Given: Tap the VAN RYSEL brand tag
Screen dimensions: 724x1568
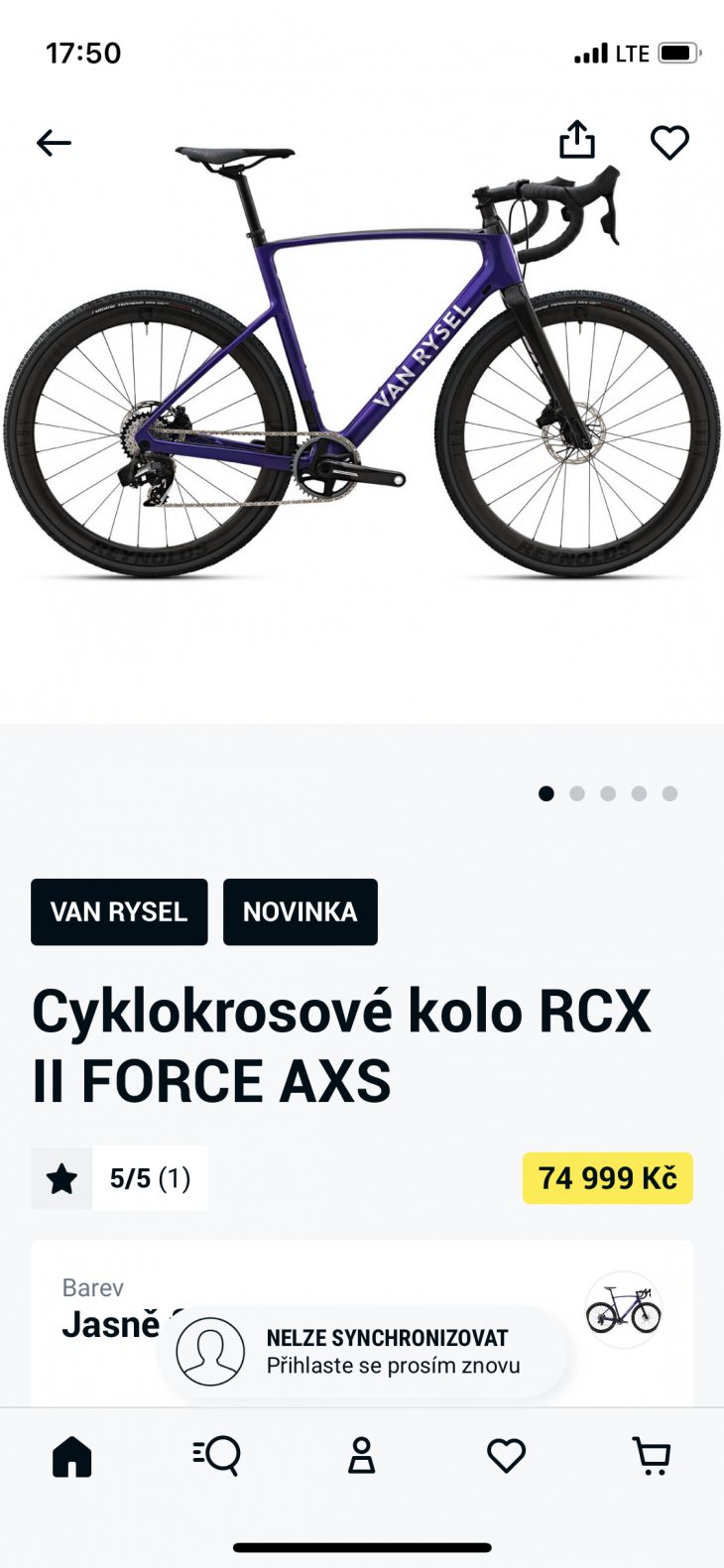Looking at the screenshot, I should point(119,911).
